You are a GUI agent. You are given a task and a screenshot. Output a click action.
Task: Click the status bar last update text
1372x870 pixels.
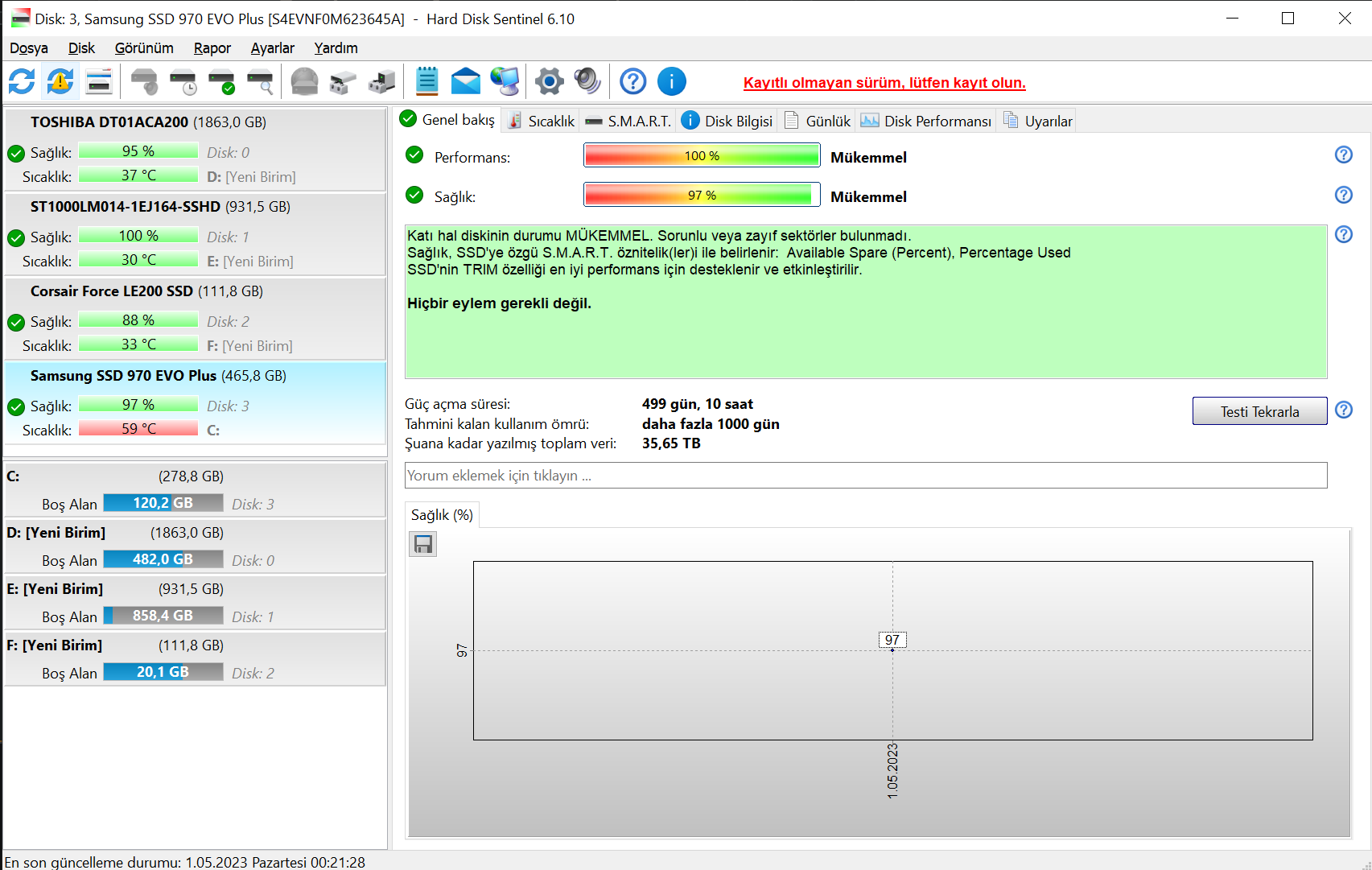click(x=185, y=862)
